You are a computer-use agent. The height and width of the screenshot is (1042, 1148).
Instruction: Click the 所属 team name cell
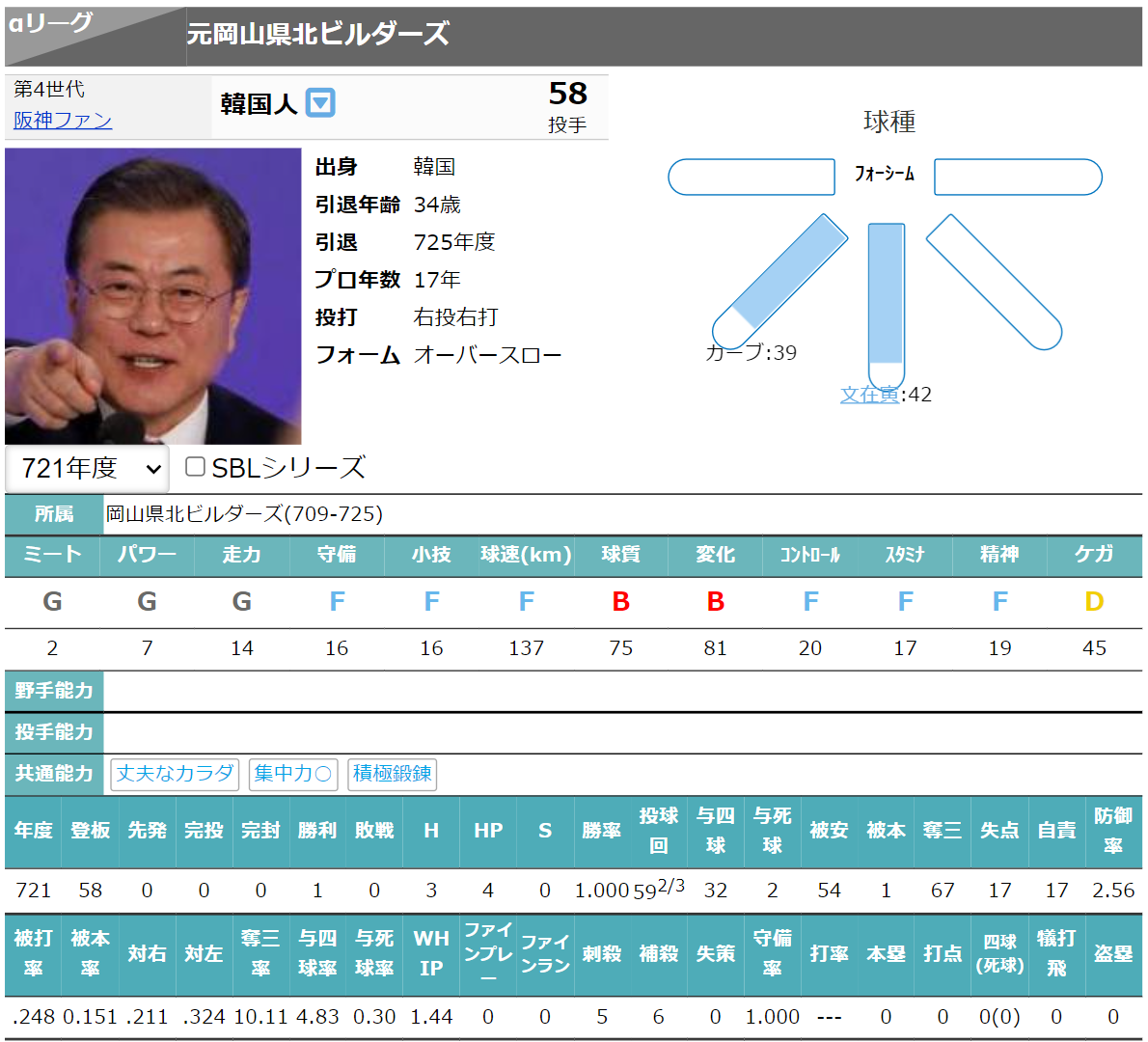244,514
